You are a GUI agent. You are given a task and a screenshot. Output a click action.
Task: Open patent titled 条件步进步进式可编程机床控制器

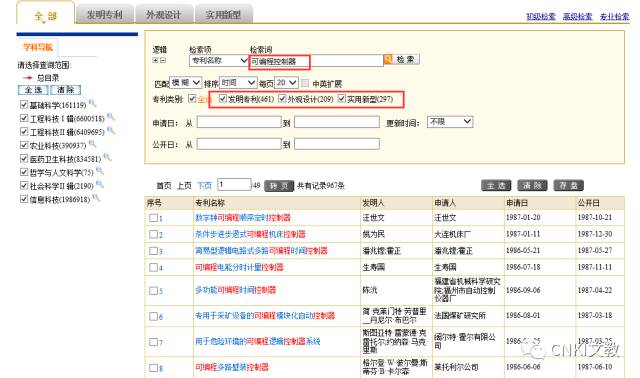coord(250,234)
